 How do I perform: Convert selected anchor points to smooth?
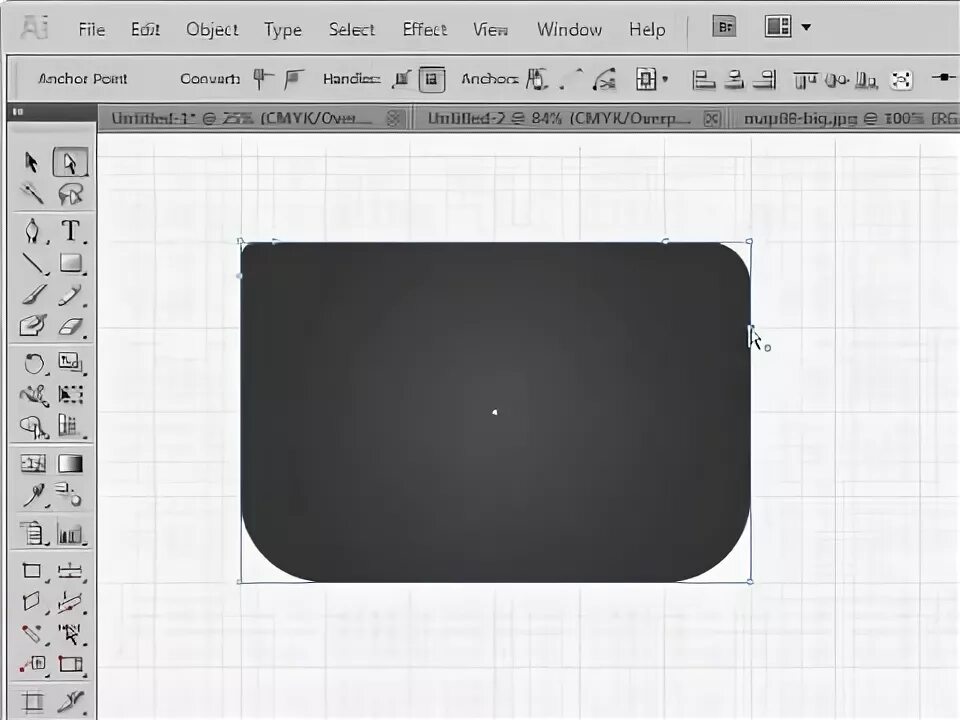(x=294, y=79)
